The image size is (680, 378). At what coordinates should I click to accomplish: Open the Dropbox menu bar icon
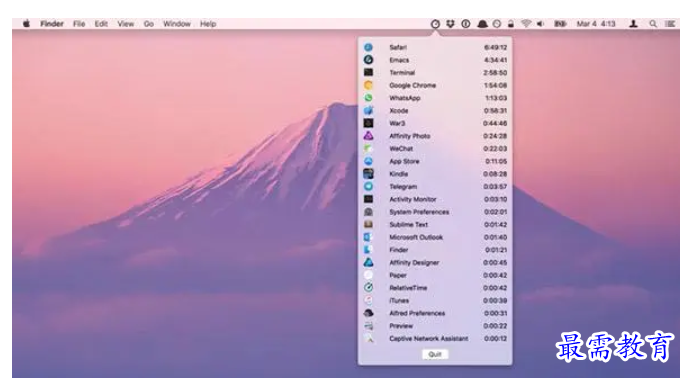pyautogui.click(x=450, y=24)
